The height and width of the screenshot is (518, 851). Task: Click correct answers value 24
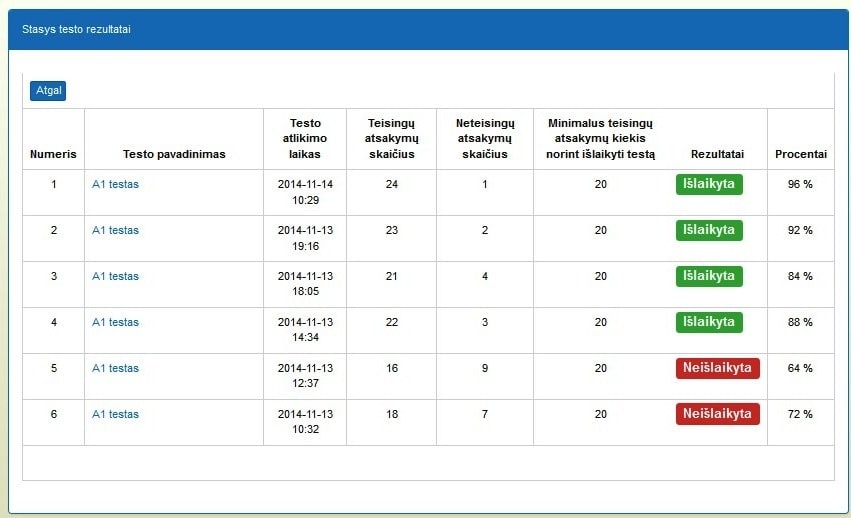click(392, 184)
